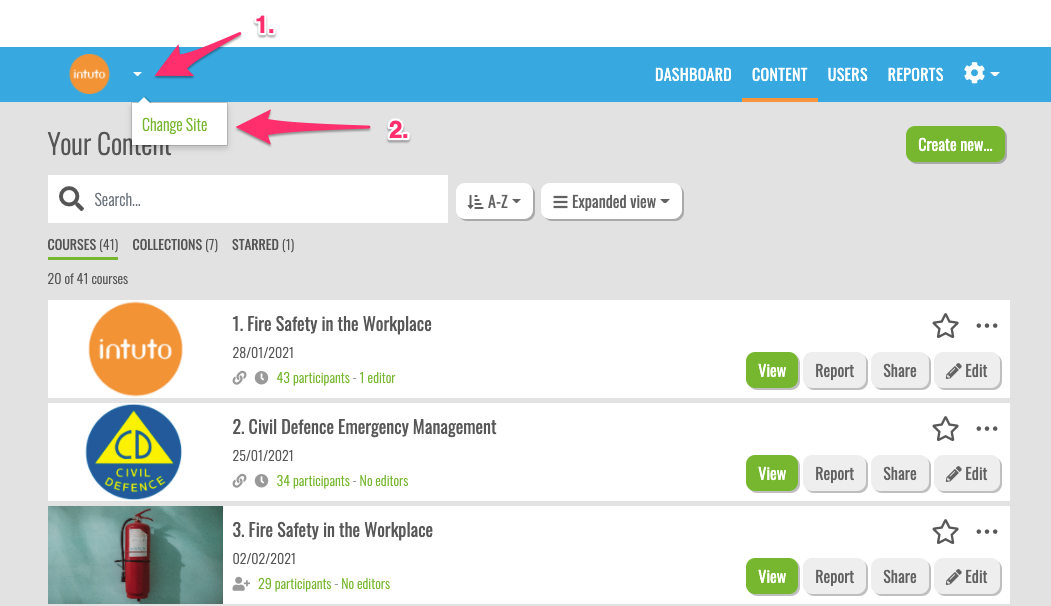Star the first Fire Safety course
Viewport: 1051px width, 606px height.
945,326
